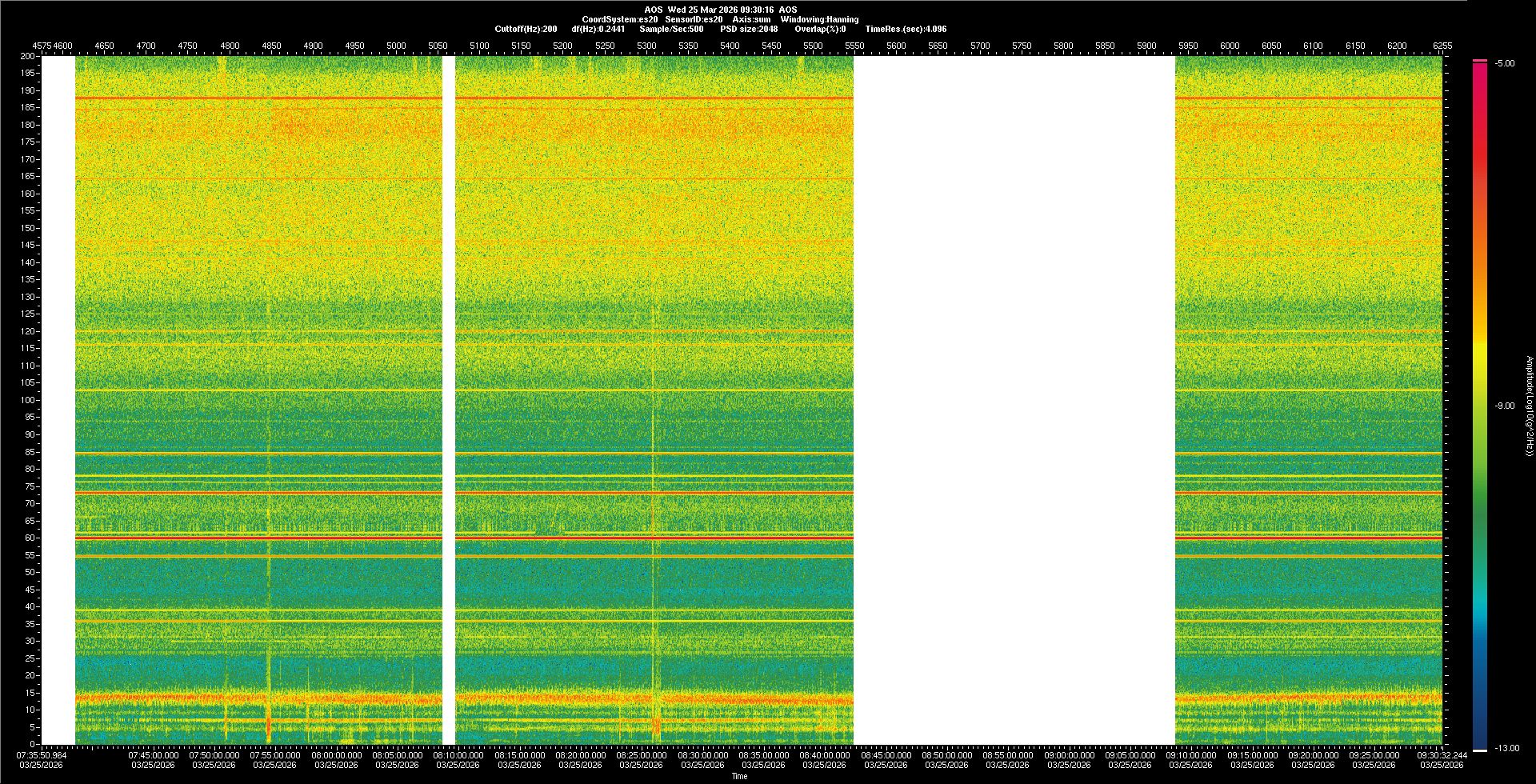Click the 5300 top axis tick label

coord(646,46)
